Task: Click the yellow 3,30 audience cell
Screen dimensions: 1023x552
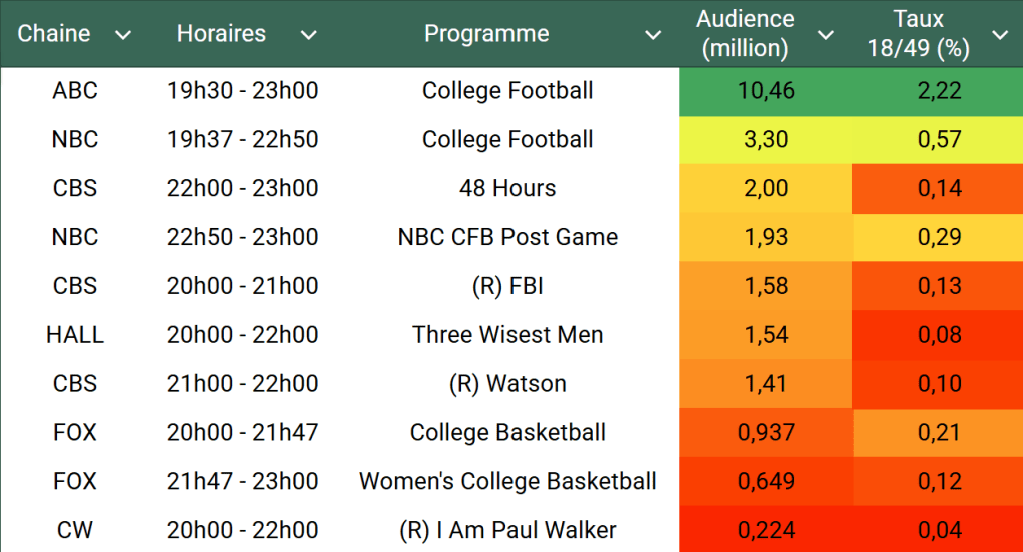Action: coord(766,140)
